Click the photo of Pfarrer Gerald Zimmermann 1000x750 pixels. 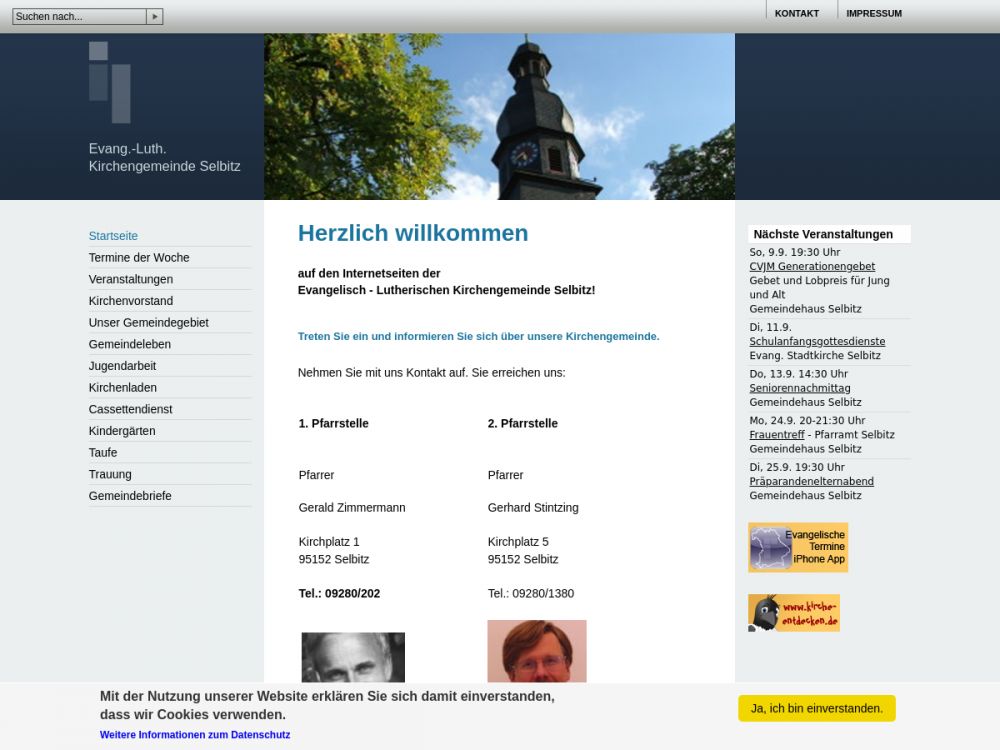[x=353, y=657]
